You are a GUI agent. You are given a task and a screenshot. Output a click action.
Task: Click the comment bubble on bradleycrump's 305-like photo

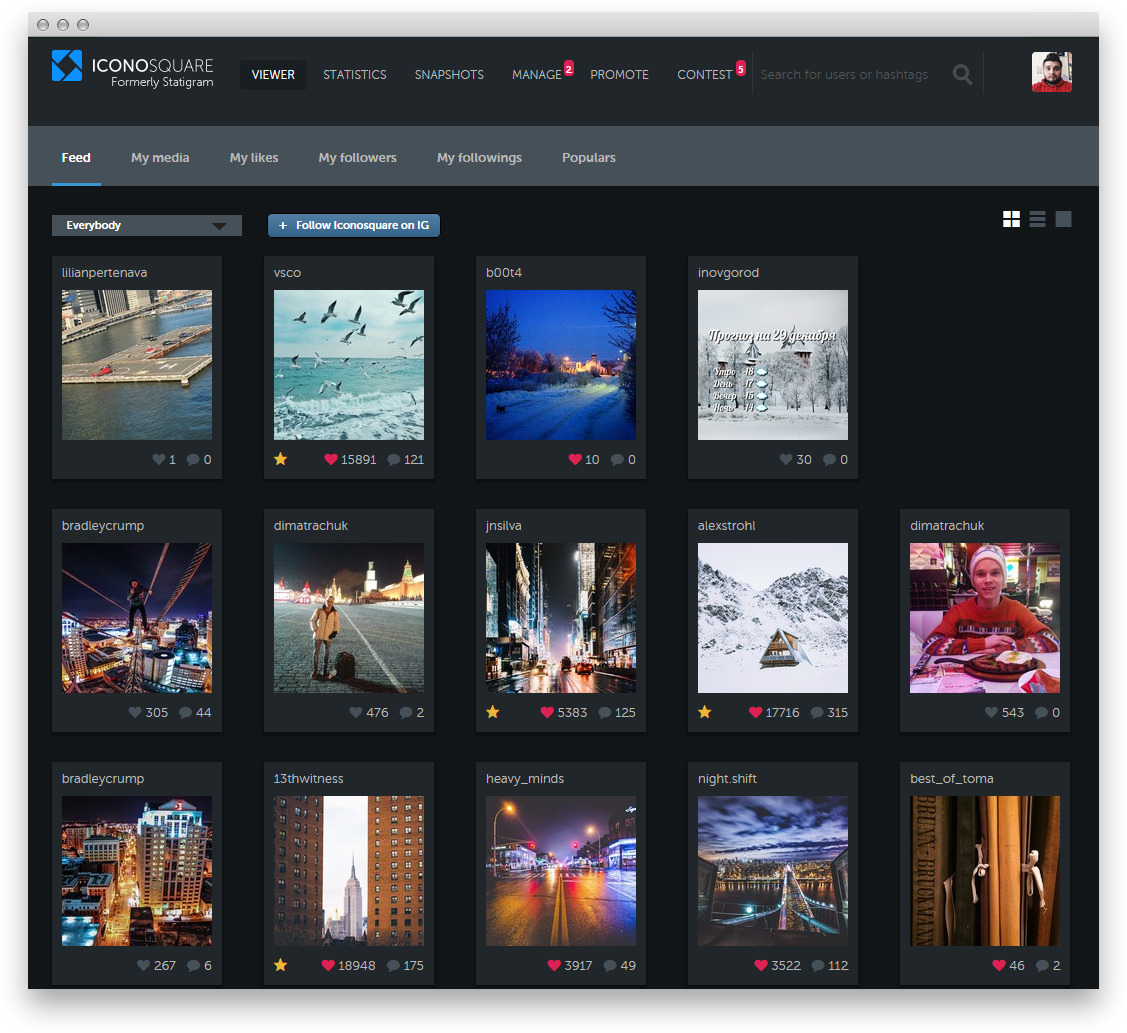click(185, 712)
